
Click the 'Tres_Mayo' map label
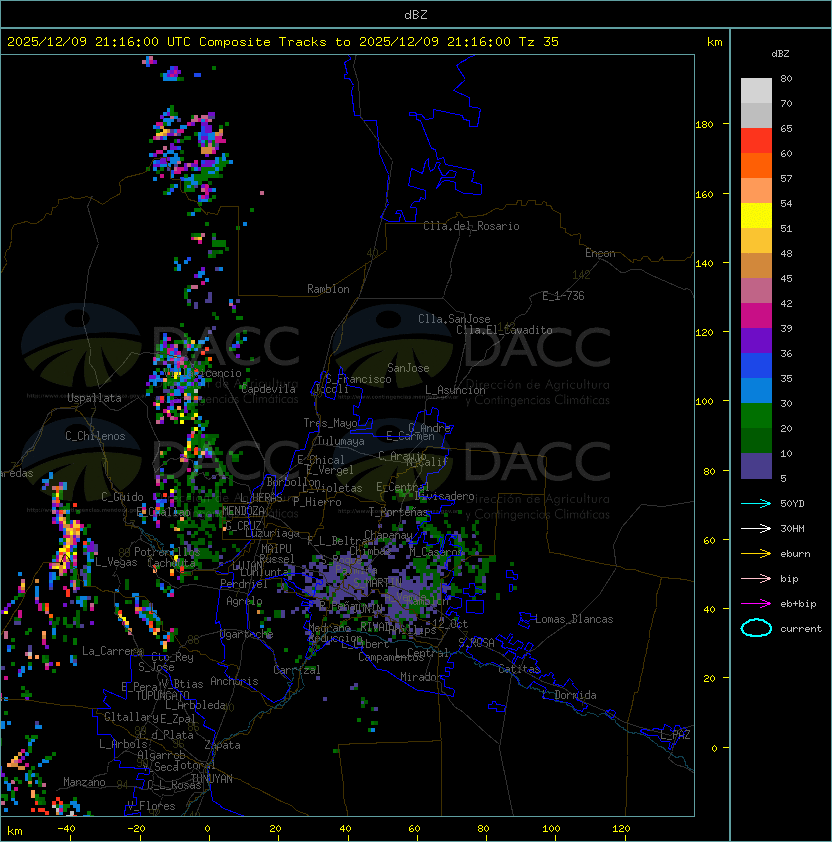point(330,423)
